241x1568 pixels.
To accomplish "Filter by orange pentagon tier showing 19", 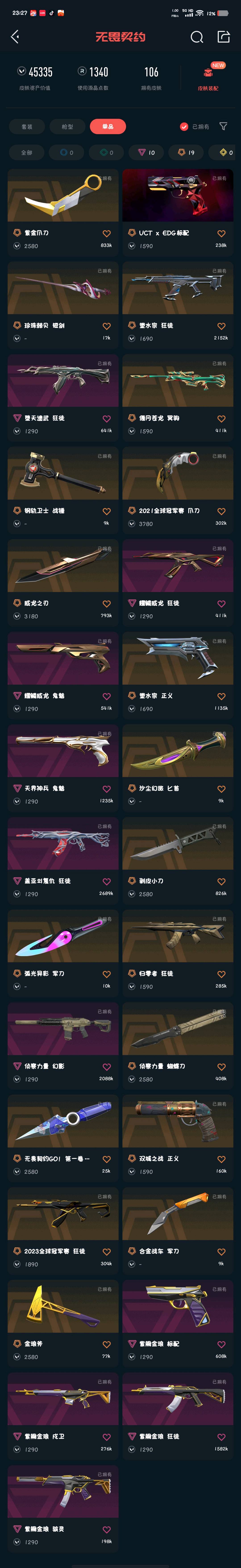I will (x=186, y=152).
